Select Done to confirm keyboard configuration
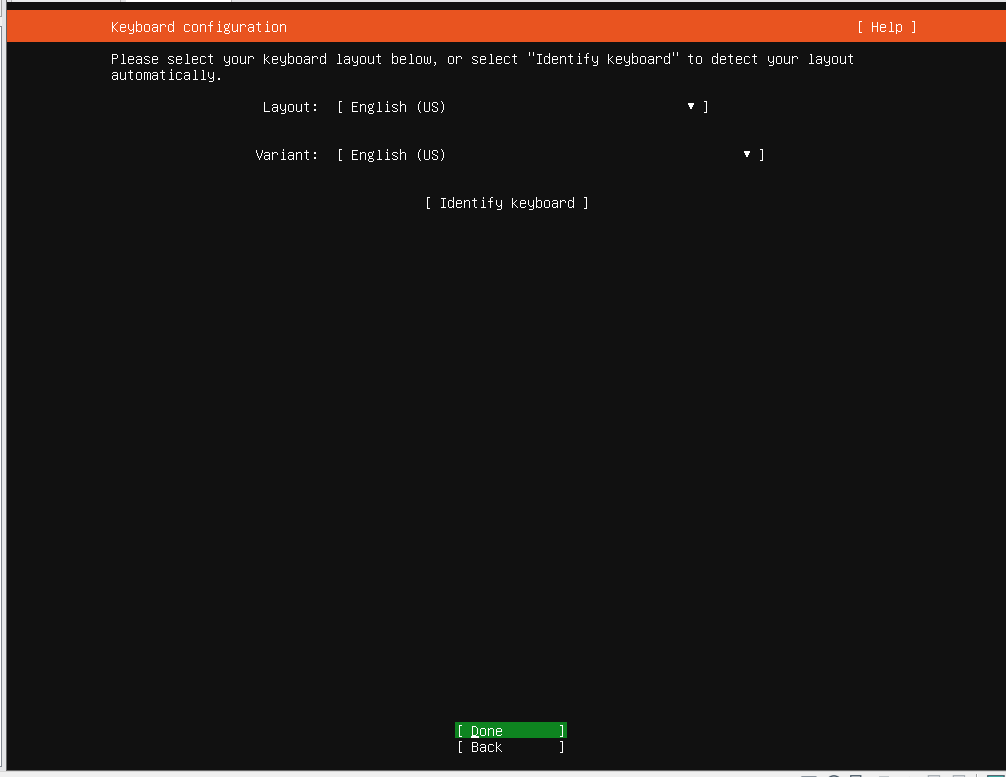This screenshot has height=777, width=1006. coord(509,731)
